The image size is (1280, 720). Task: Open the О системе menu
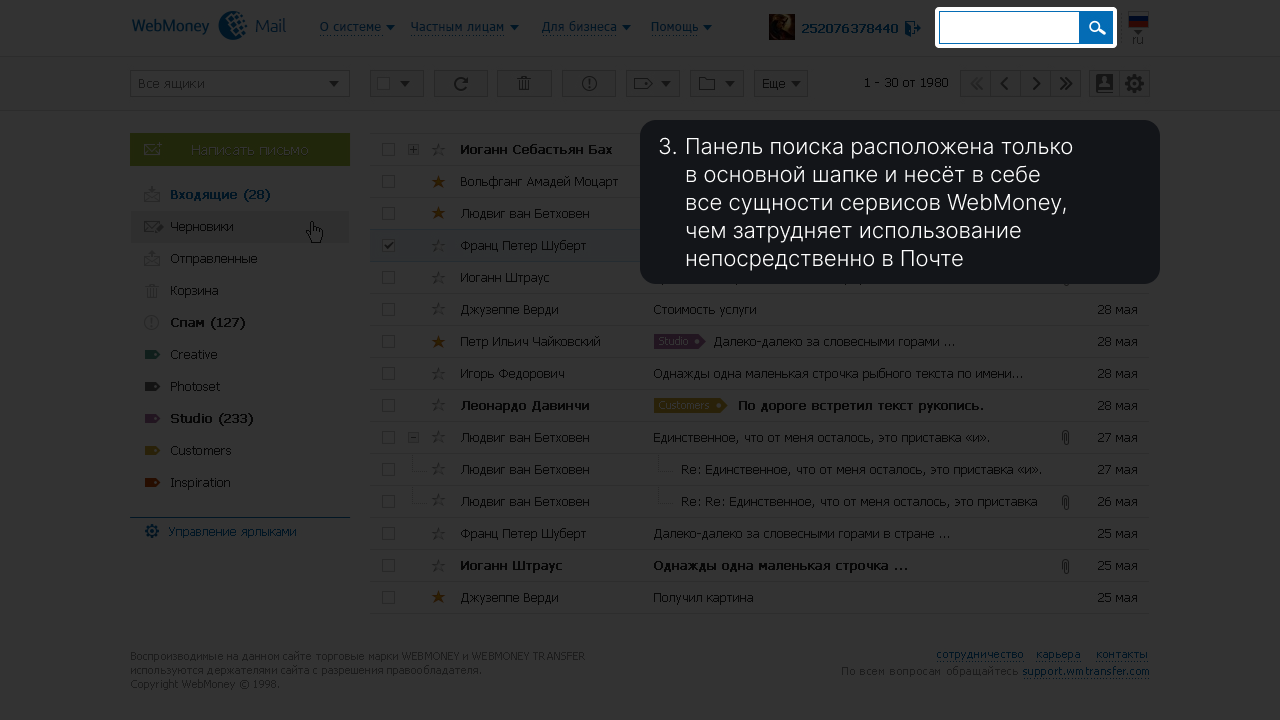pyautogui.click(x=357, y=27)
